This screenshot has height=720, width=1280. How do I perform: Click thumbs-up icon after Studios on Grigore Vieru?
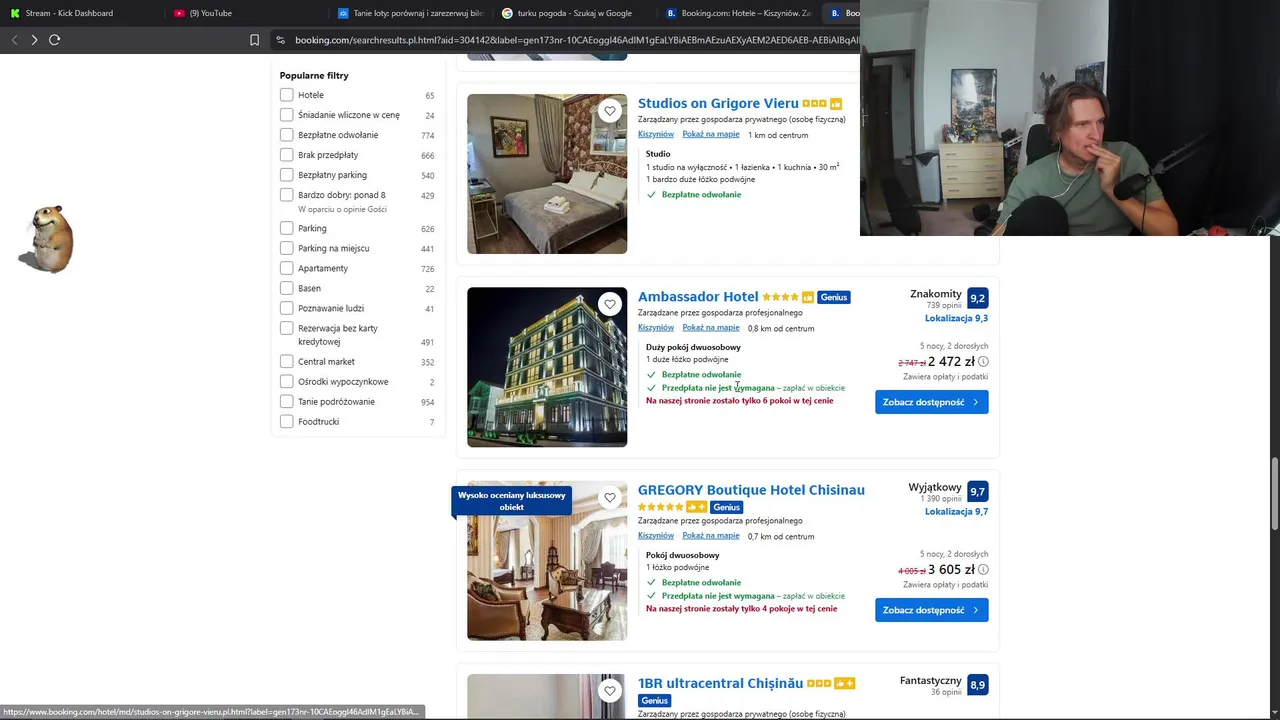click(836, 104)
